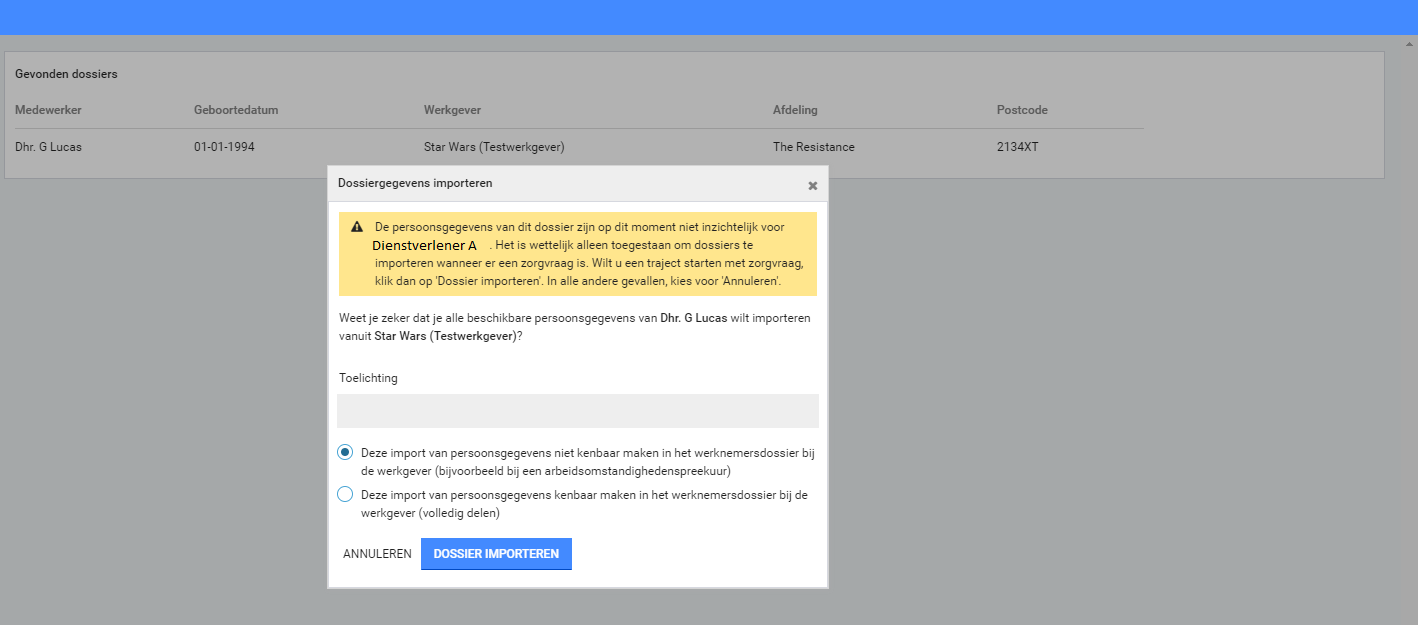Select employee Dhr. G Lucas in results
The image size is (1418, 625).
[48, 147]
